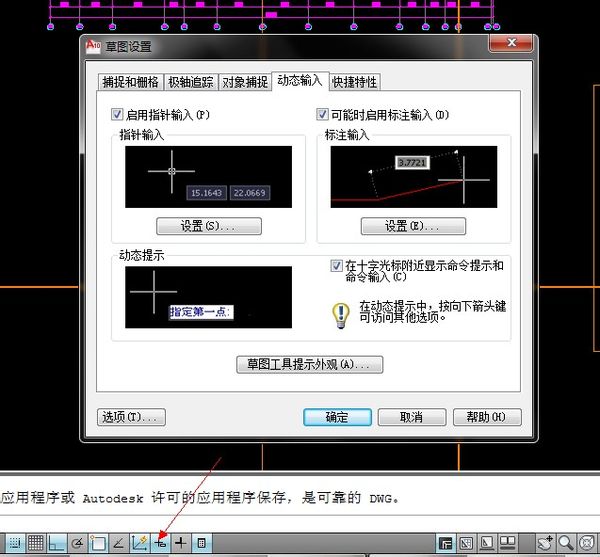Toggle Grid Display in status bar
This screenshot has height=557, width=600.
click(x=36, y=542)
